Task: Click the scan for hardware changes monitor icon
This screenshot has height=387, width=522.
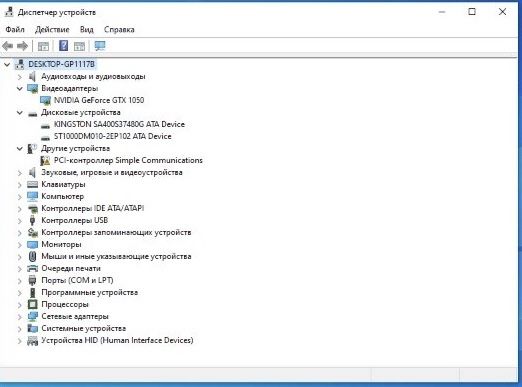Action: [100, 46]
